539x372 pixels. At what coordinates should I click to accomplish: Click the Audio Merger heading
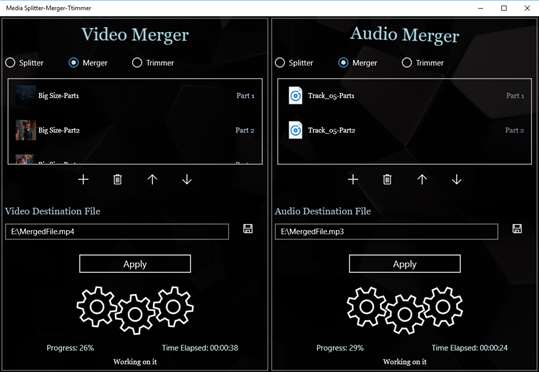pyautogui.click(x=405, y=35)
